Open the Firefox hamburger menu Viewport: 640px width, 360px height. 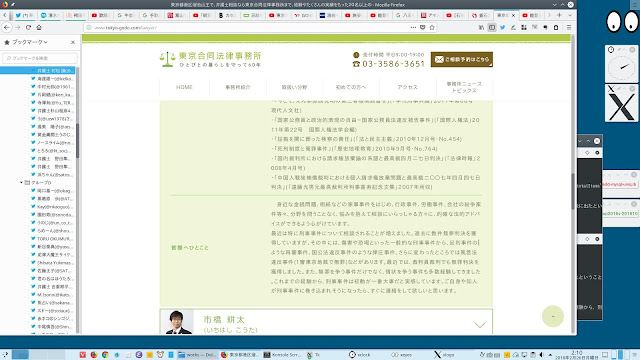click(569, 27)
